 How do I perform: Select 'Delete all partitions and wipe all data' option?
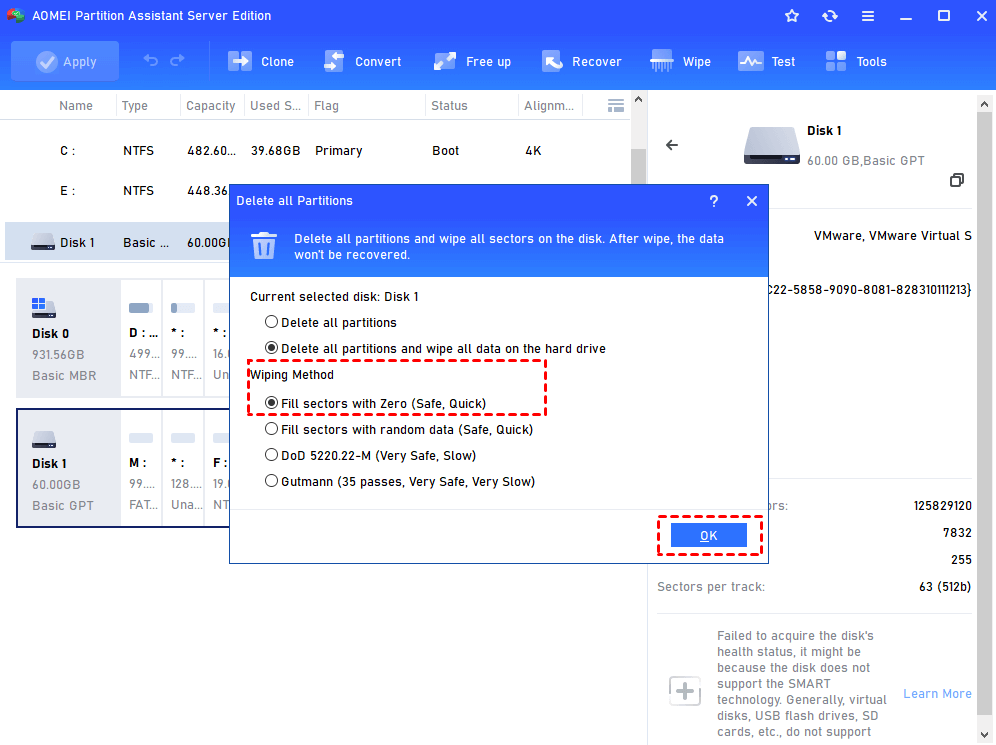click(435, 349)
